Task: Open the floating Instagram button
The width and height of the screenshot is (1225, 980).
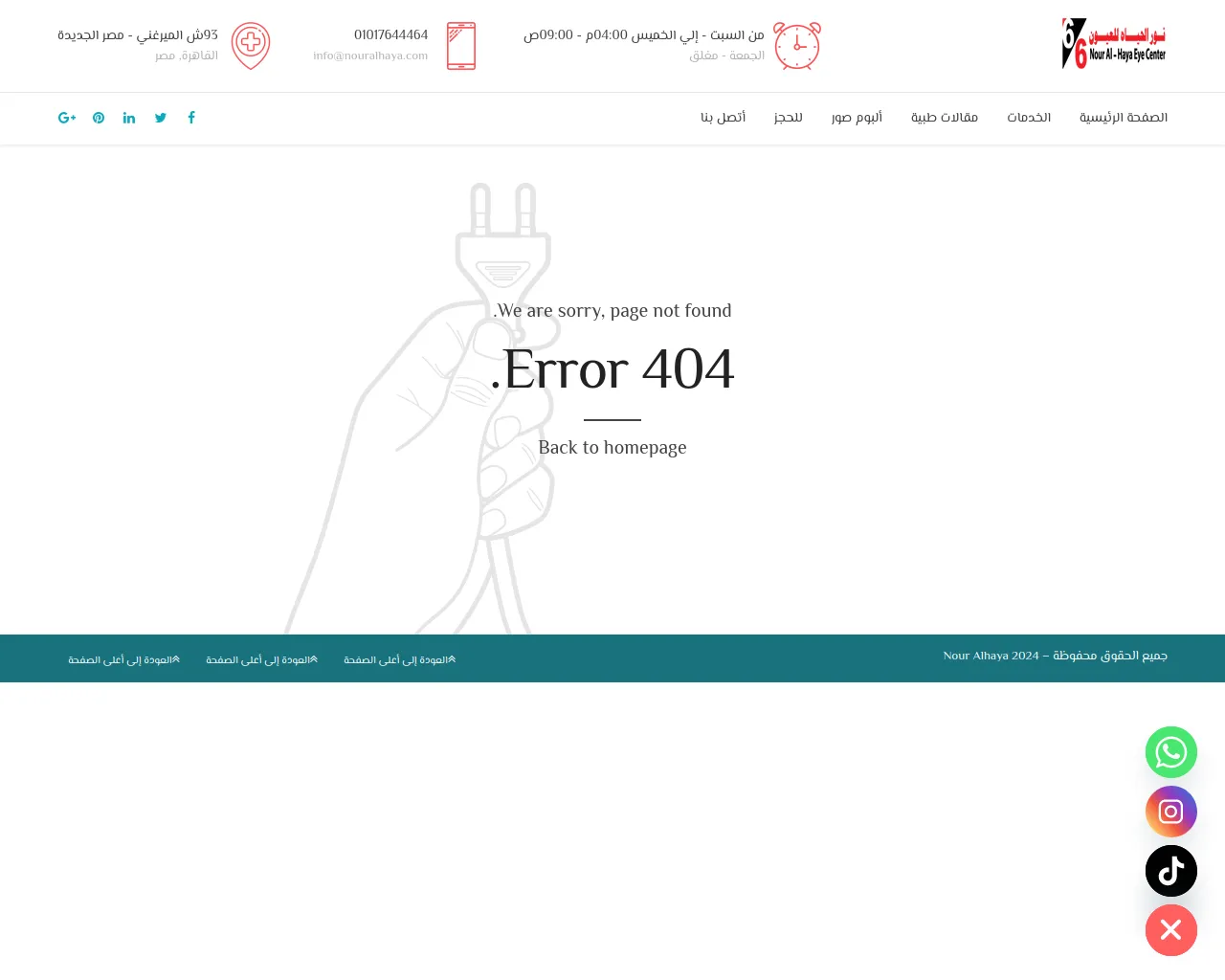Action: [1171, 812]
